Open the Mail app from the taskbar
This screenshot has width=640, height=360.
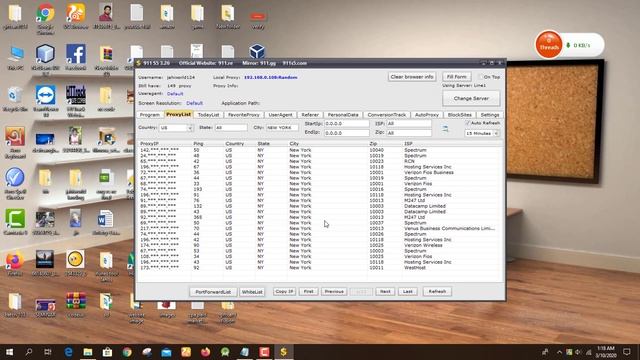(166, 352)
